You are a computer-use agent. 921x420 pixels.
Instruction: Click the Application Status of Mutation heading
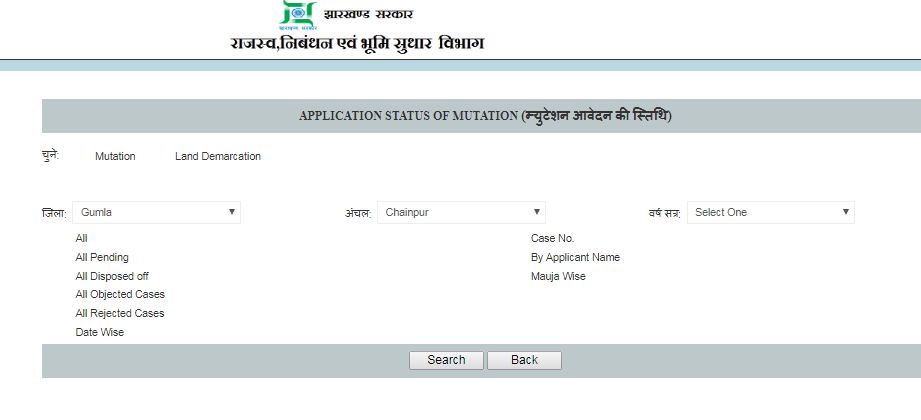click(485, 116)
